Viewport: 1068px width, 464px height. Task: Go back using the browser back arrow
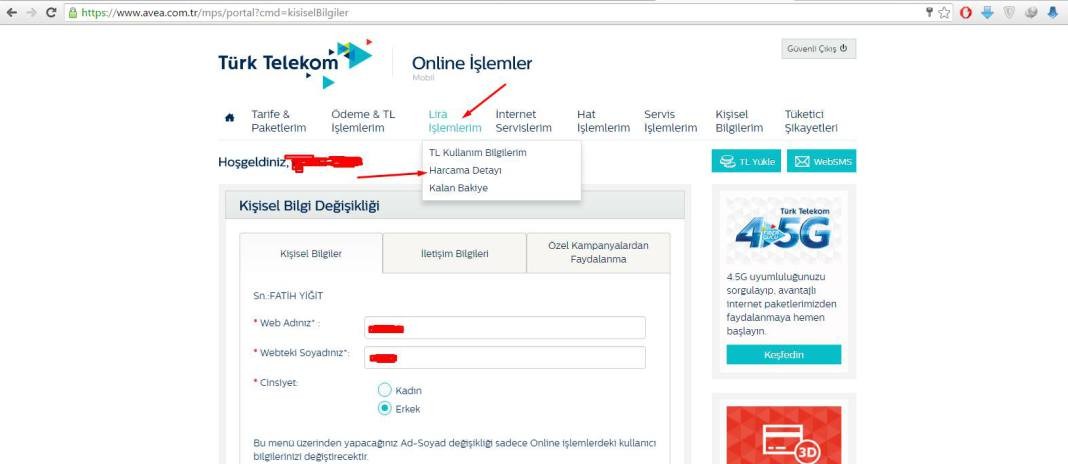click(x=12, y=12)
